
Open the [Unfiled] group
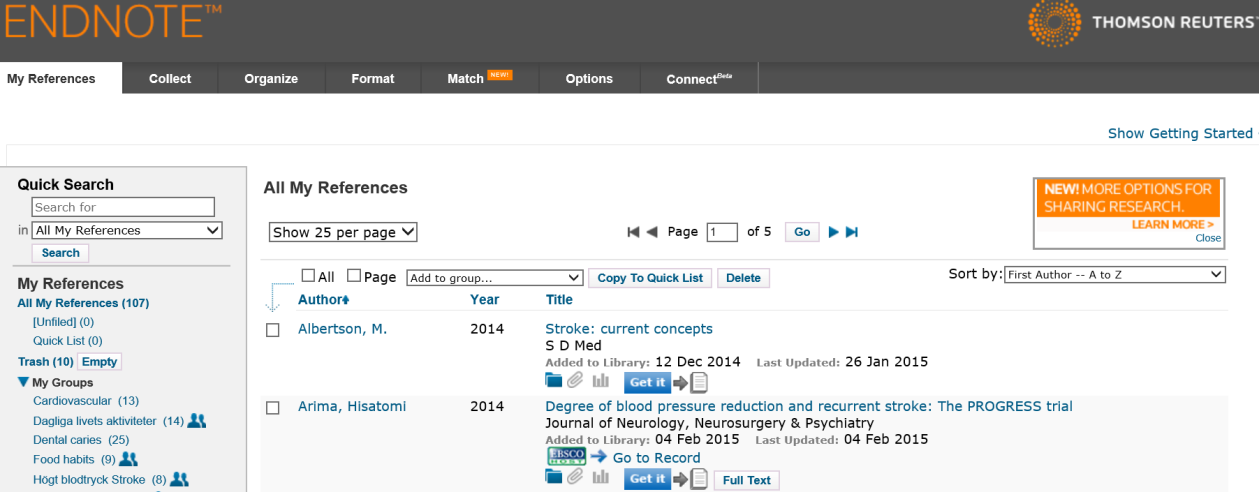63,322
